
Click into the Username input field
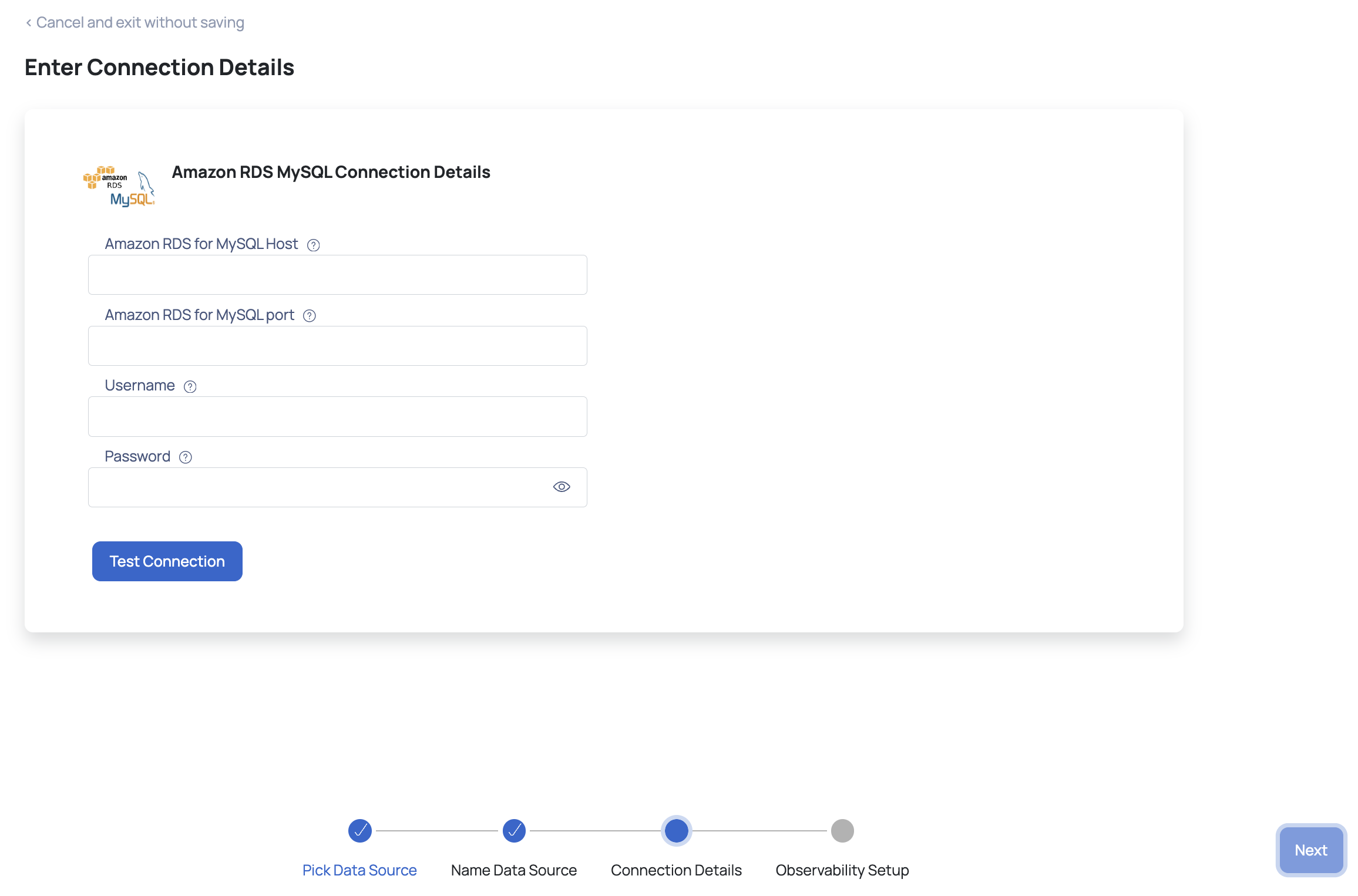pos(338,416)
